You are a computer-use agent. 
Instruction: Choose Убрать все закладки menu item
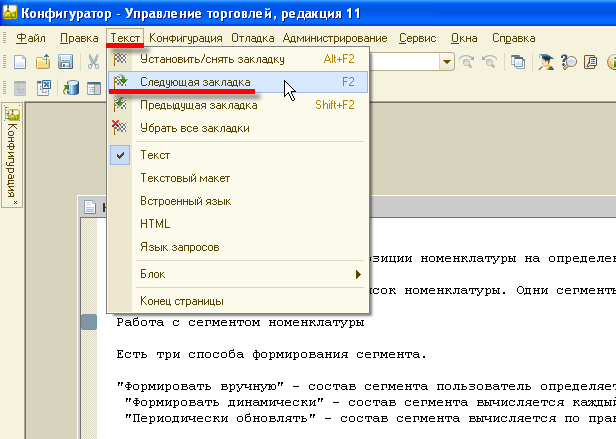click(238, 128)
